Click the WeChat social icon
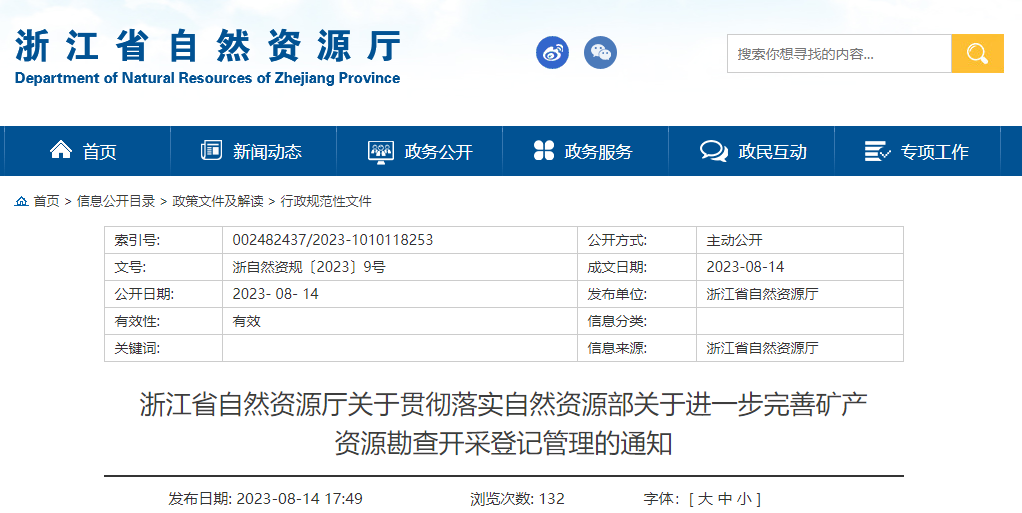This screenshot has height=513, width=1022. click(x=601, y=53)
